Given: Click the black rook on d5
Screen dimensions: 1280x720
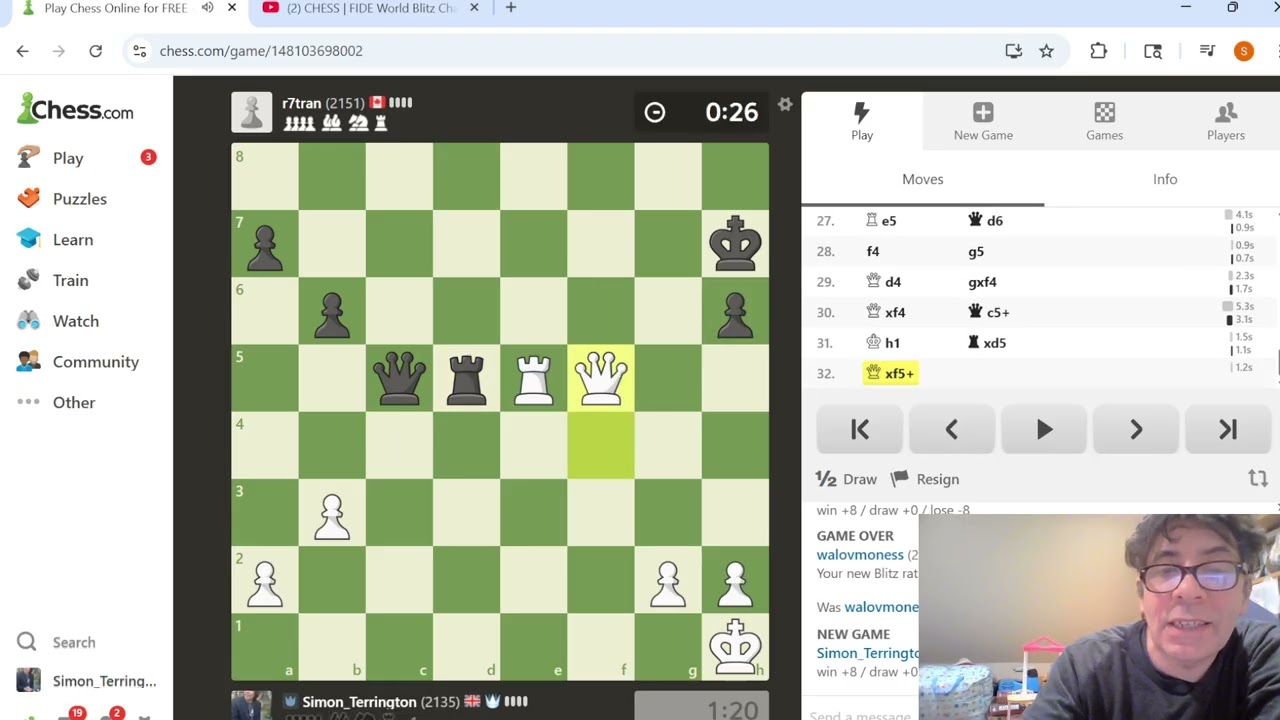Looking at the screenshot, I should point(466,378).
